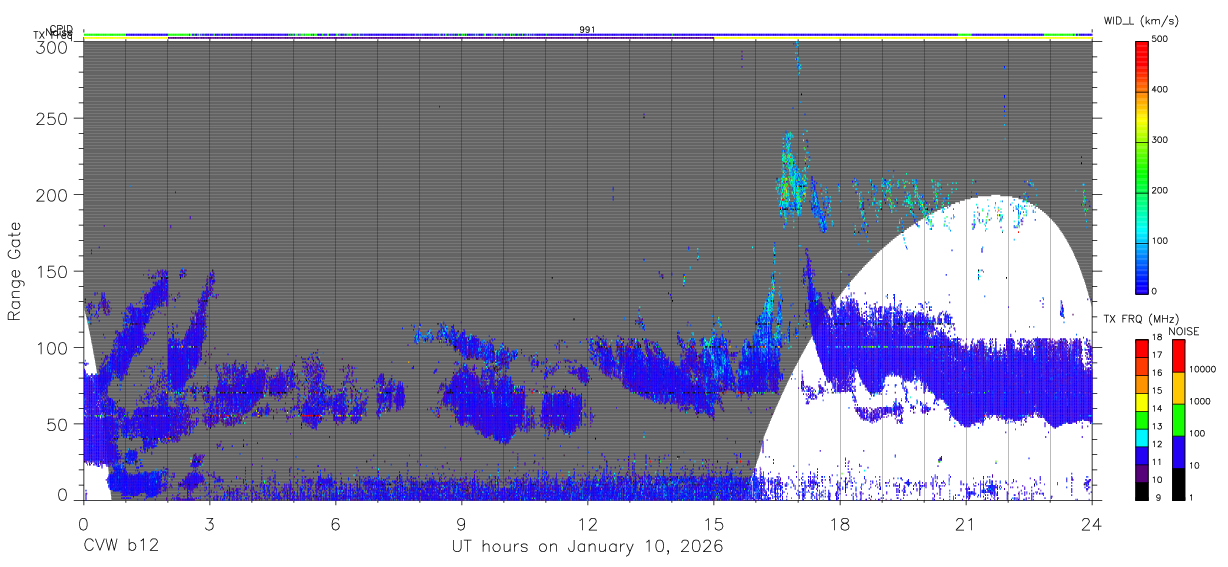This screenshot has width=1228, height=567.
Task: Click the '300' label on the WID colorbar
Action: click(1161, 140)
